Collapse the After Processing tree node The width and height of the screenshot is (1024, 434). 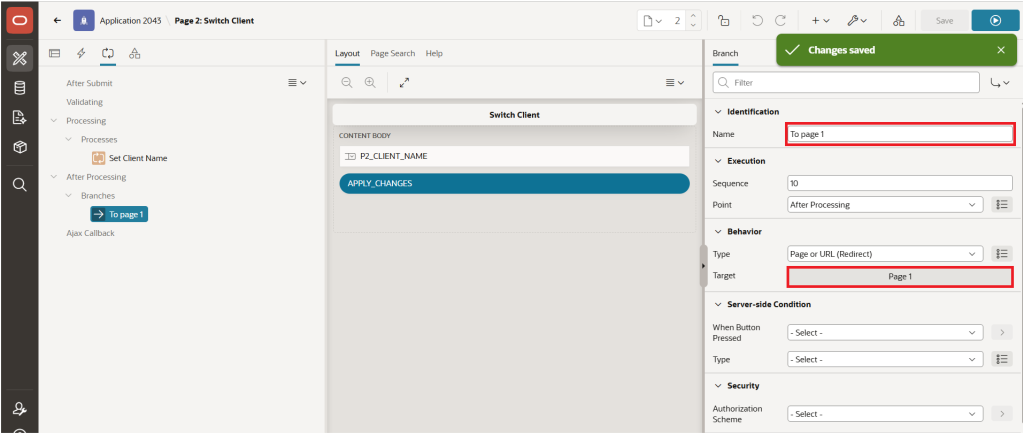coord(54,177)
